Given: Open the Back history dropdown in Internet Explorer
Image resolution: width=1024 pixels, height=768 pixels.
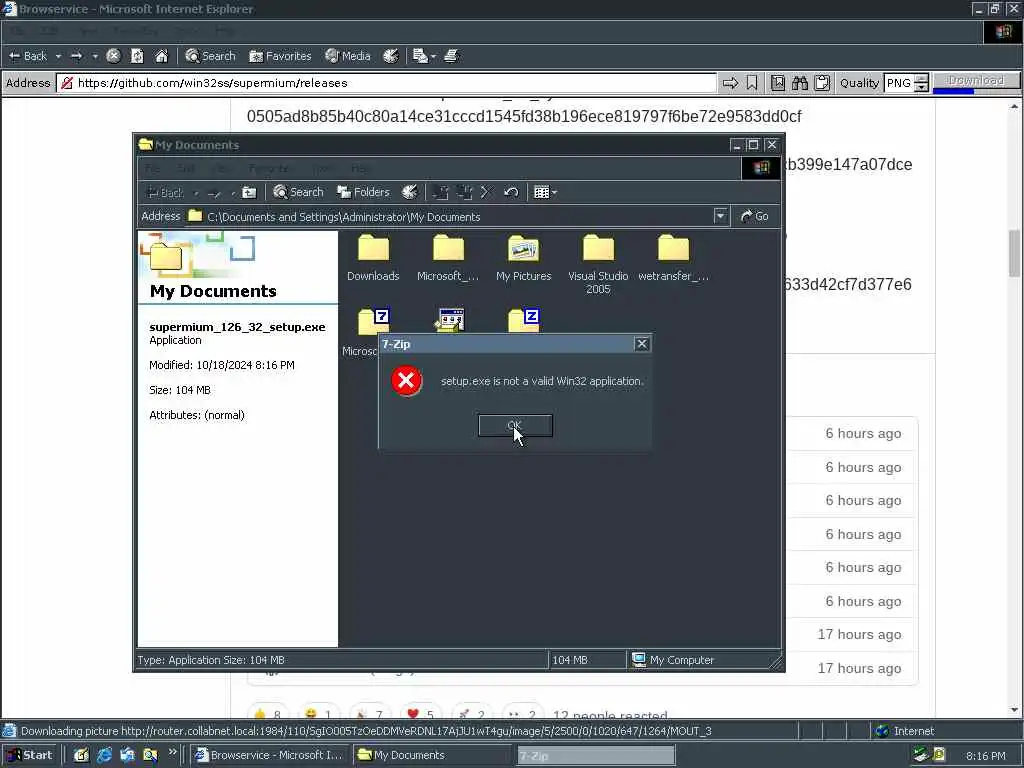Looking at the screenshot, I should [x=58, y=56].
